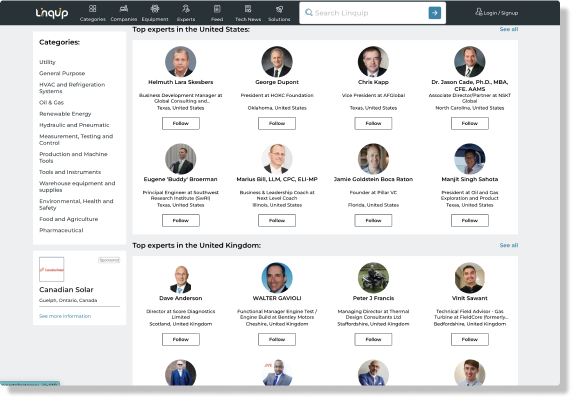Select the Renewable Energy category
The height and width of the screenshot is (398, 572).
pos(65,114)
